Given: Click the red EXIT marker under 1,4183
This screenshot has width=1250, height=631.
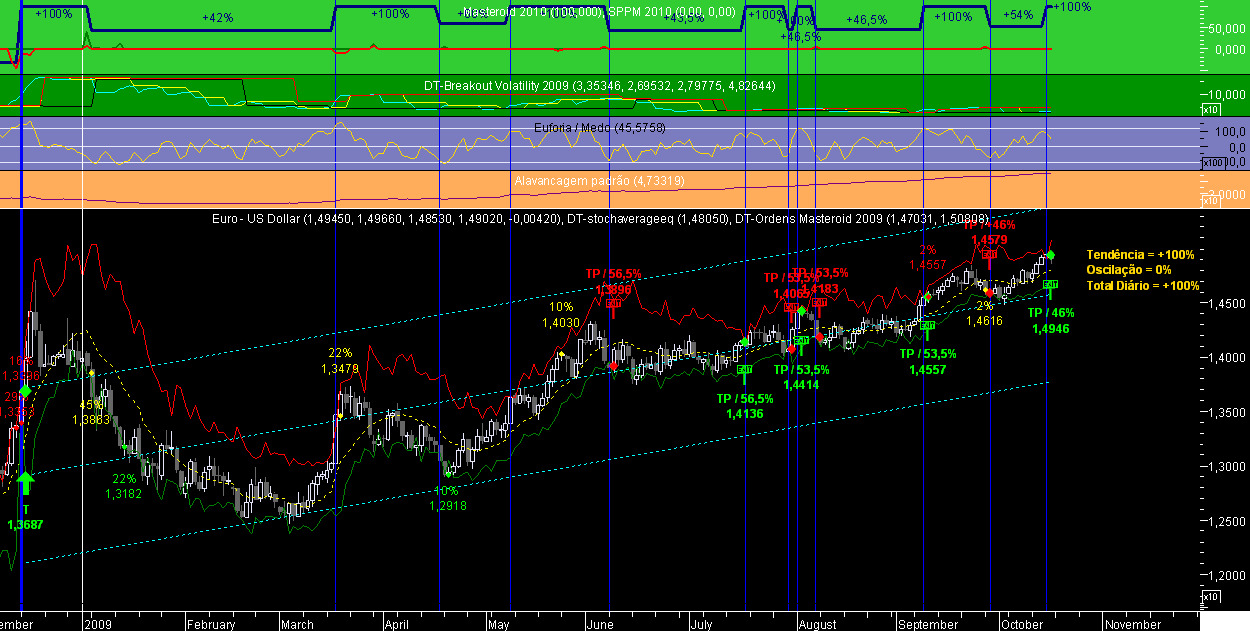Looking at the screenshot, I should tap(818, 303).
